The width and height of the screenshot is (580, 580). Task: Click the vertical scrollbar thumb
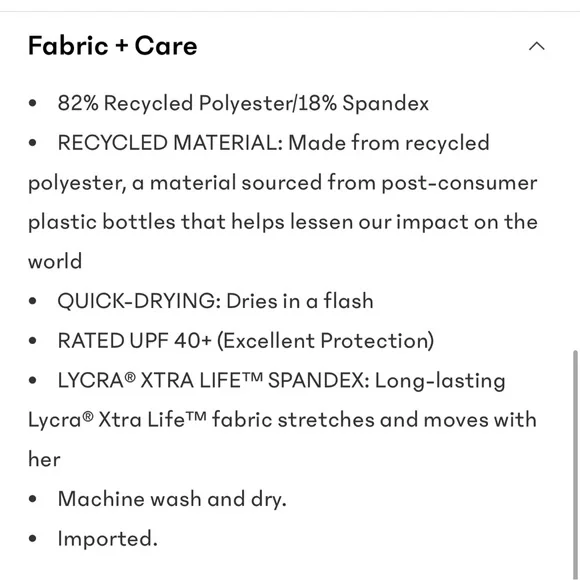tap(575, 464)
